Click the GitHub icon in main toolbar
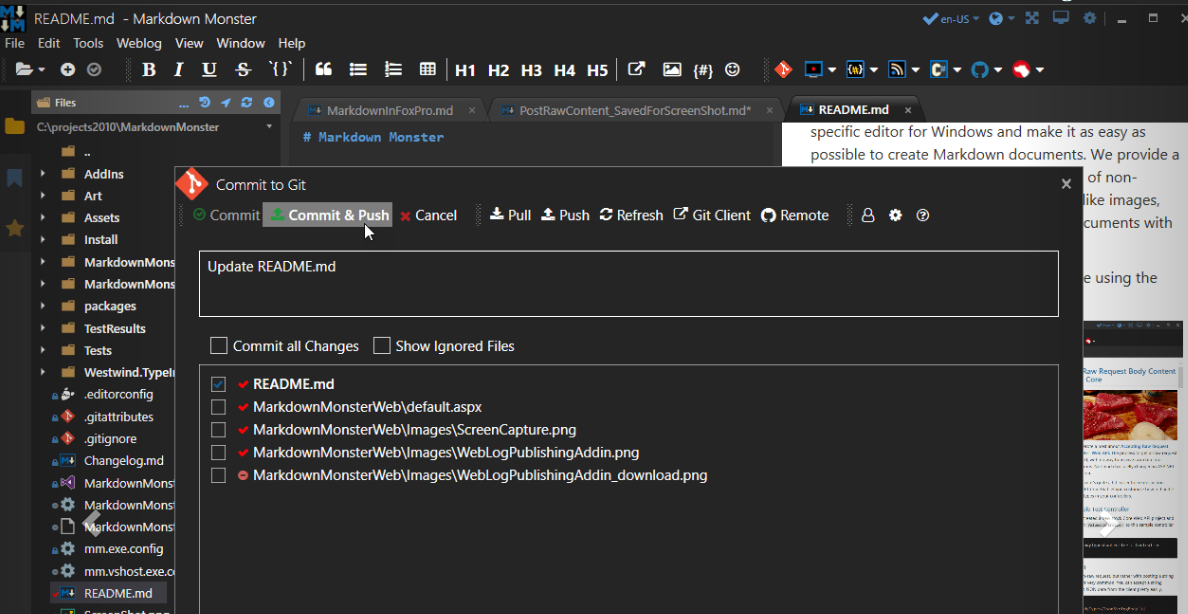Image resolution: width=1188 pixels, height=614 pixels. point(980,70)
